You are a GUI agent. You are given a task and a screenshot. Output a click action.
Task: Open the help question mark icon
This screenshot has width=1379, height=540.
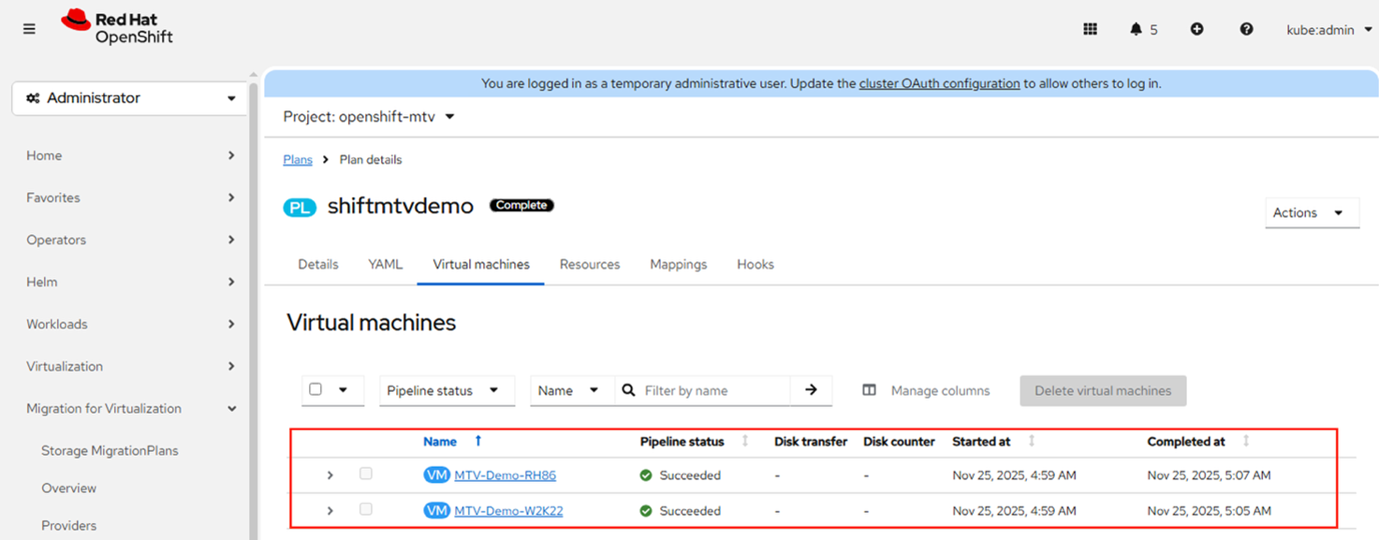[x=1246, y=29]
